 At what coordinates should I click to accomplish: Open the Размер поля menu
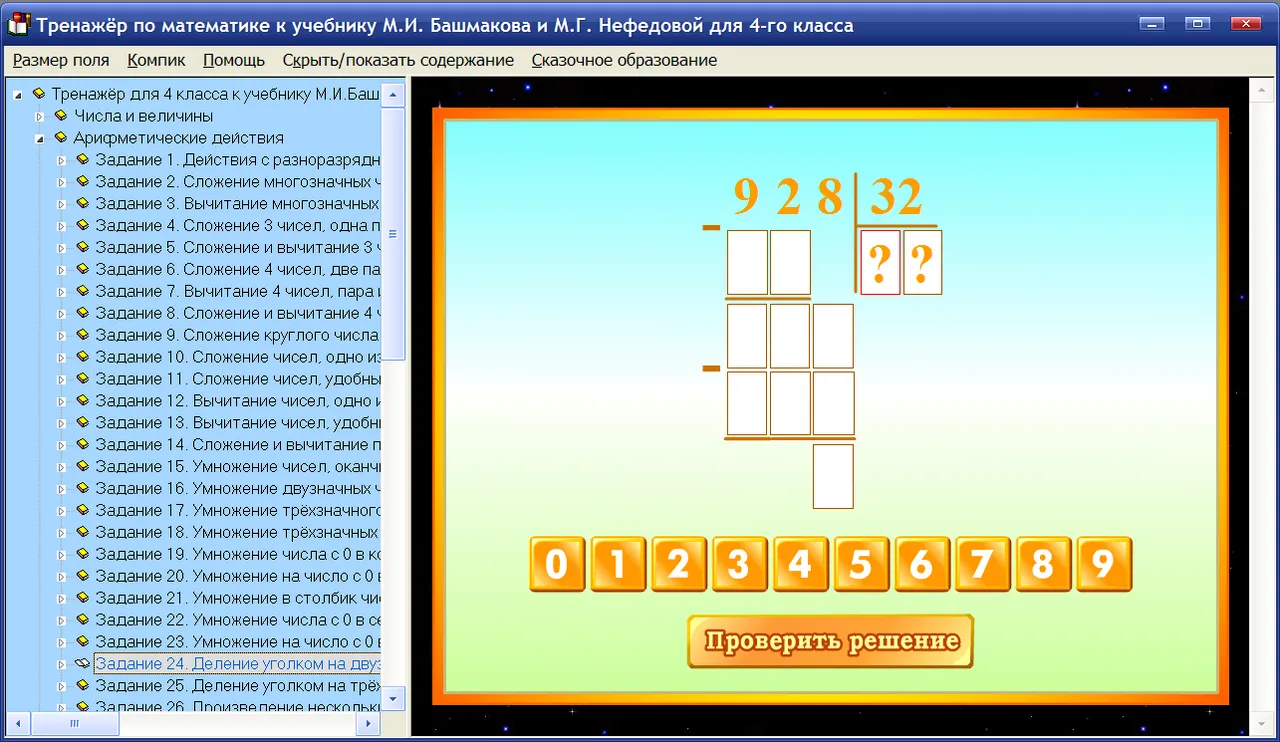(x=61, y=60)
